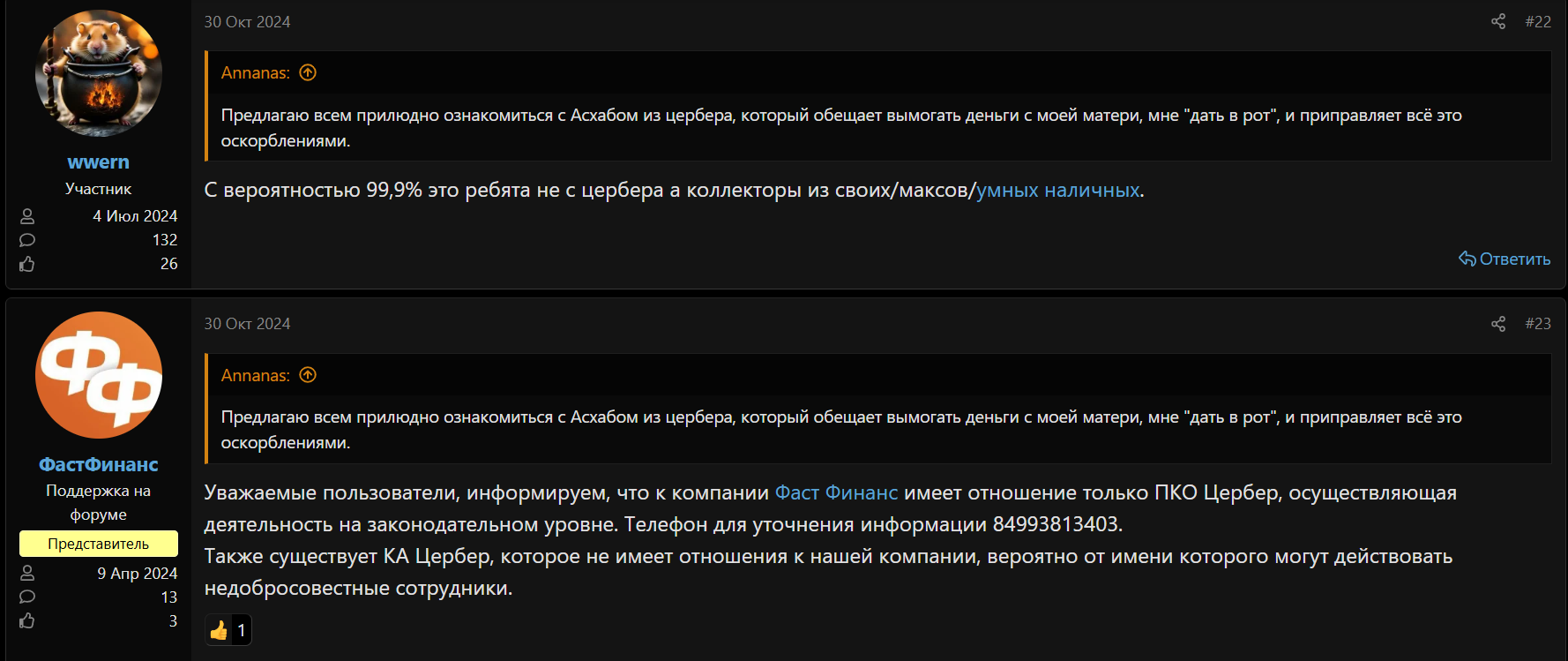Open ФастФинанс username profile link
1568x661 pixels.
[98, 464]
